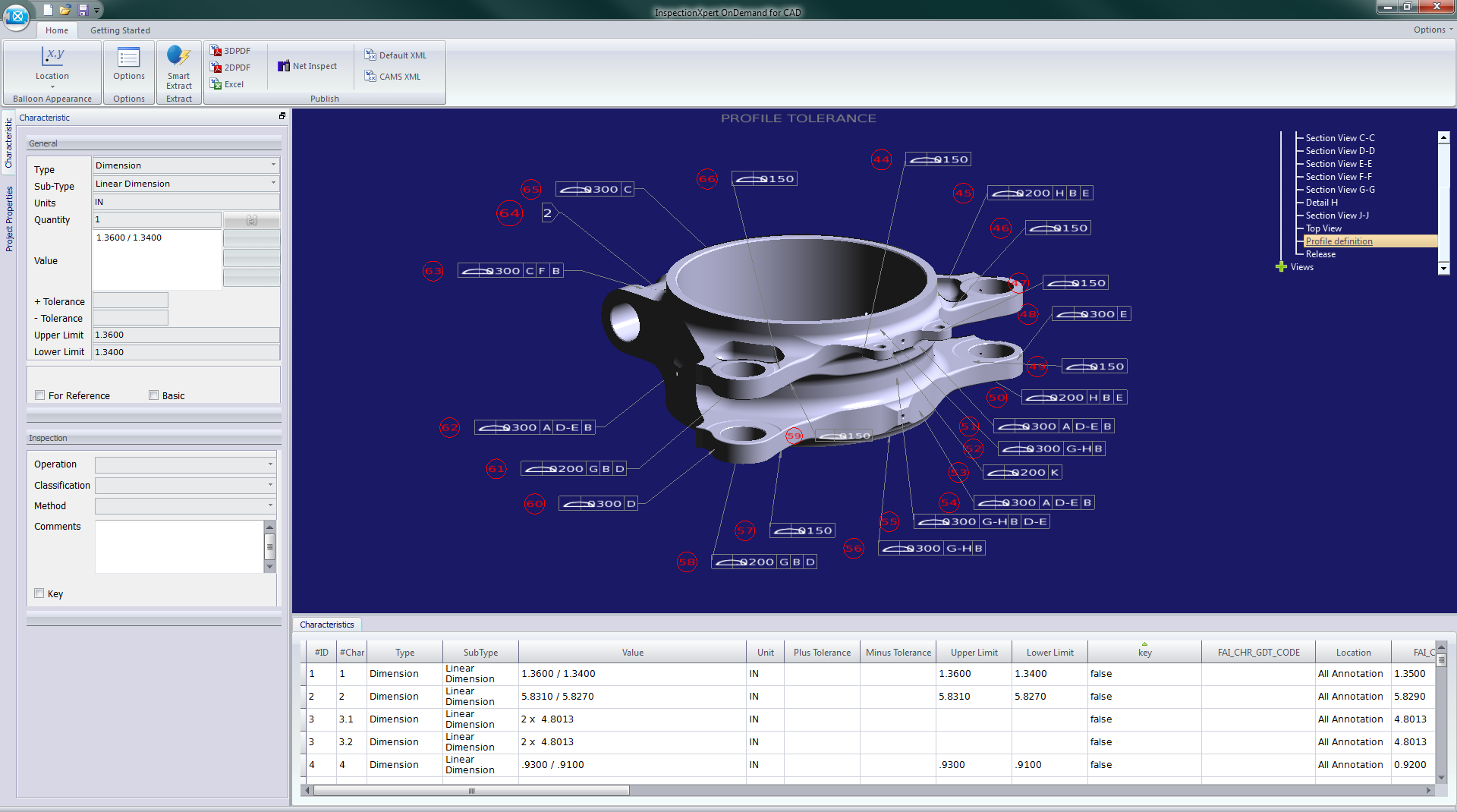Expand the Classification dropdown

click(270, 485)
